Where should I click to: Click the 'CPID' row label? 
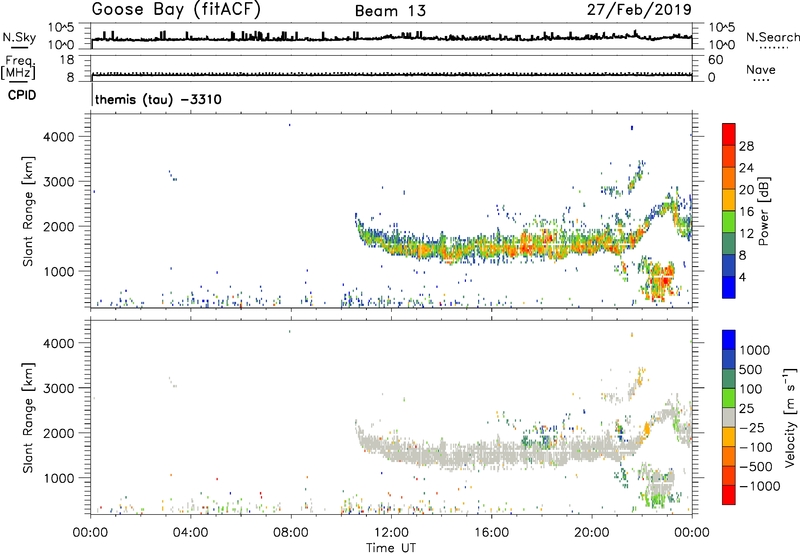point(22,95)
